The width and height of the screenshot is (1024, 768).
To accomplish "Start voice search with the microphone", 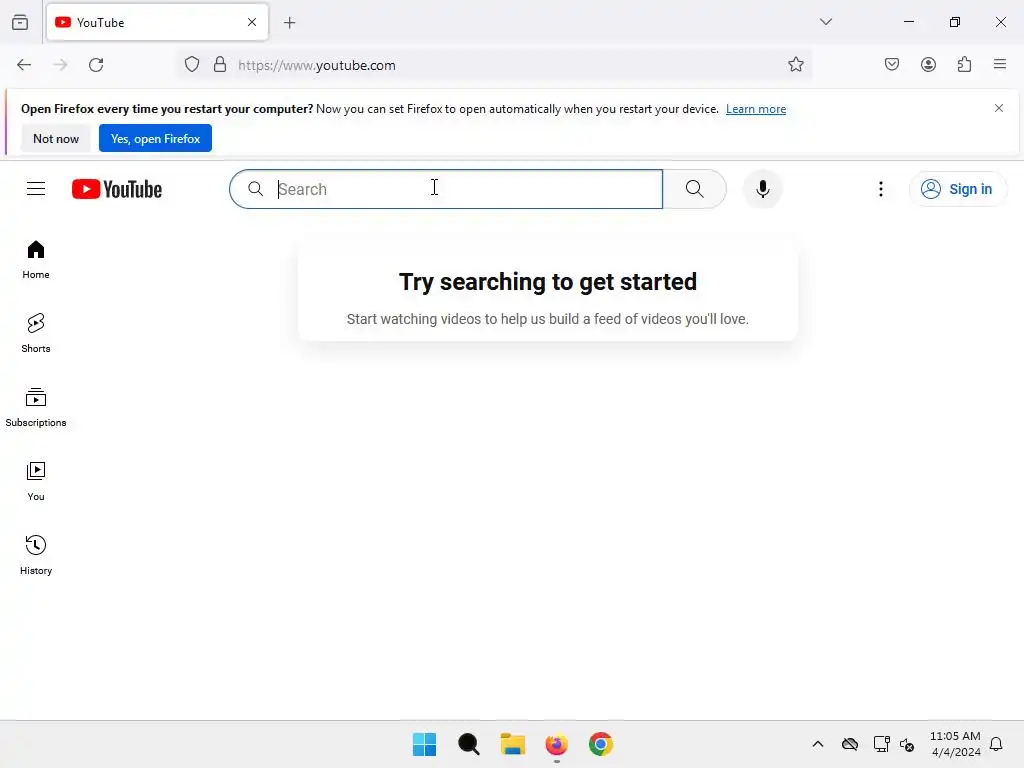I will pos(762,189).
